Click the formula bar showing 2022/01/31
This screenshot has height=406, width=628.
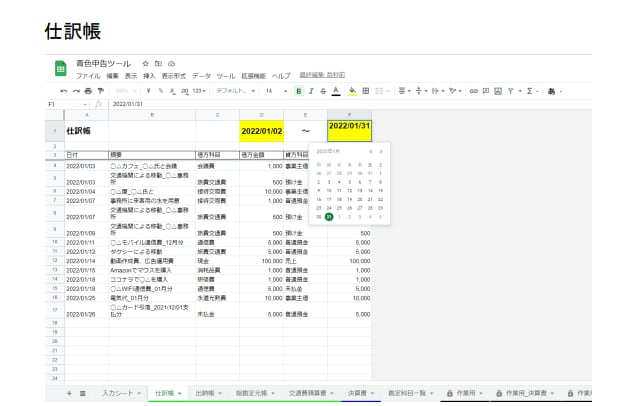[x=350, y=104]
